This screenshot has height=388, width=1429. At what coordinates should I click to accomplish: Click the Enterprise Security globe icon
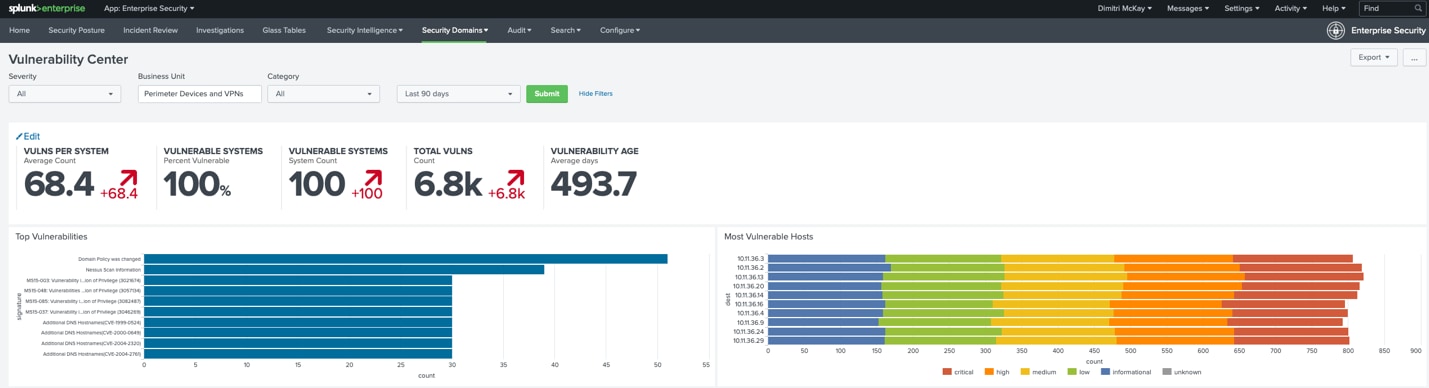pyautogui.click(x=1335, y=30)
